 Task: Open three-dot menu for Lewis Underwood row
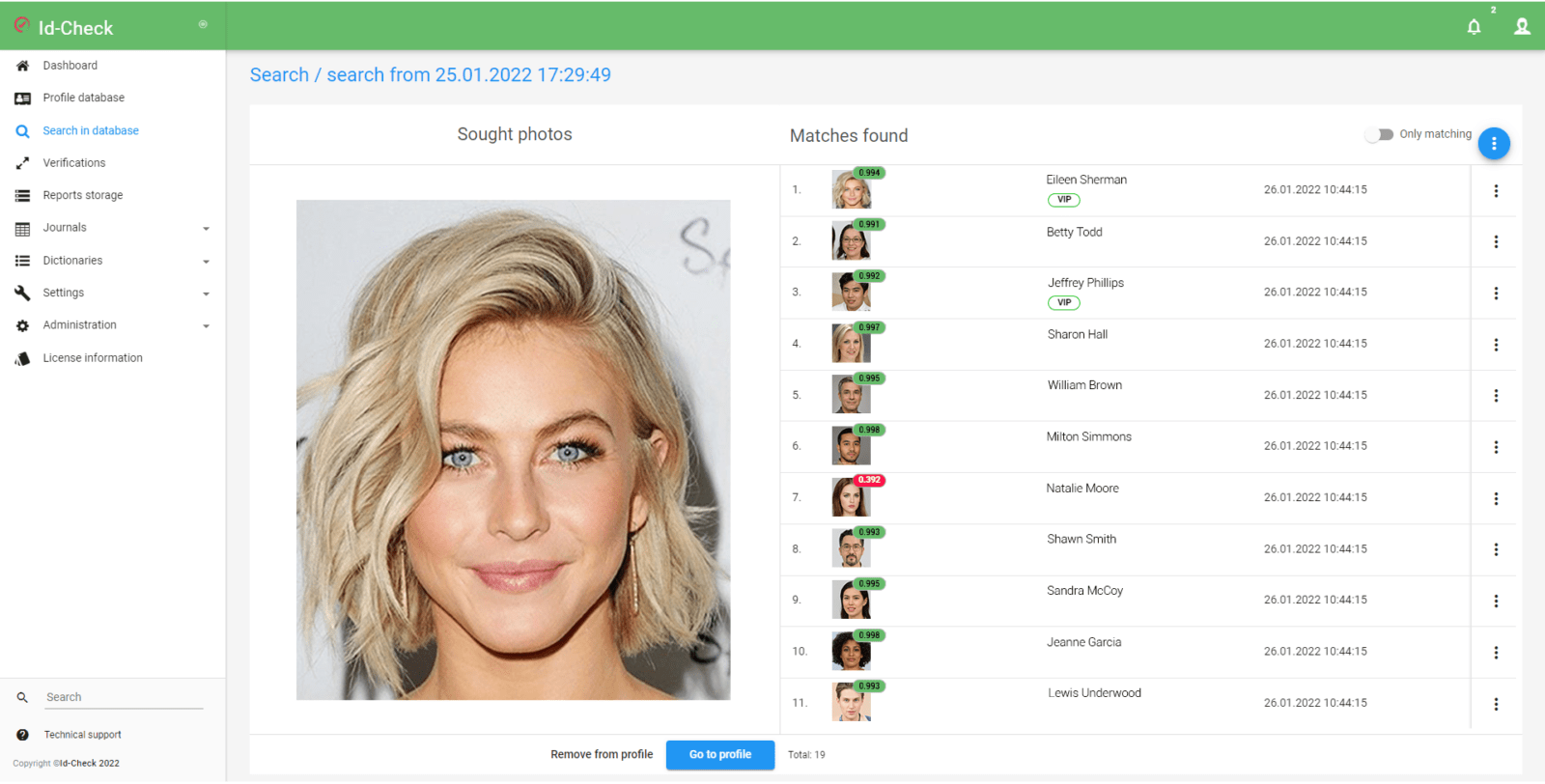point(1496,705)
